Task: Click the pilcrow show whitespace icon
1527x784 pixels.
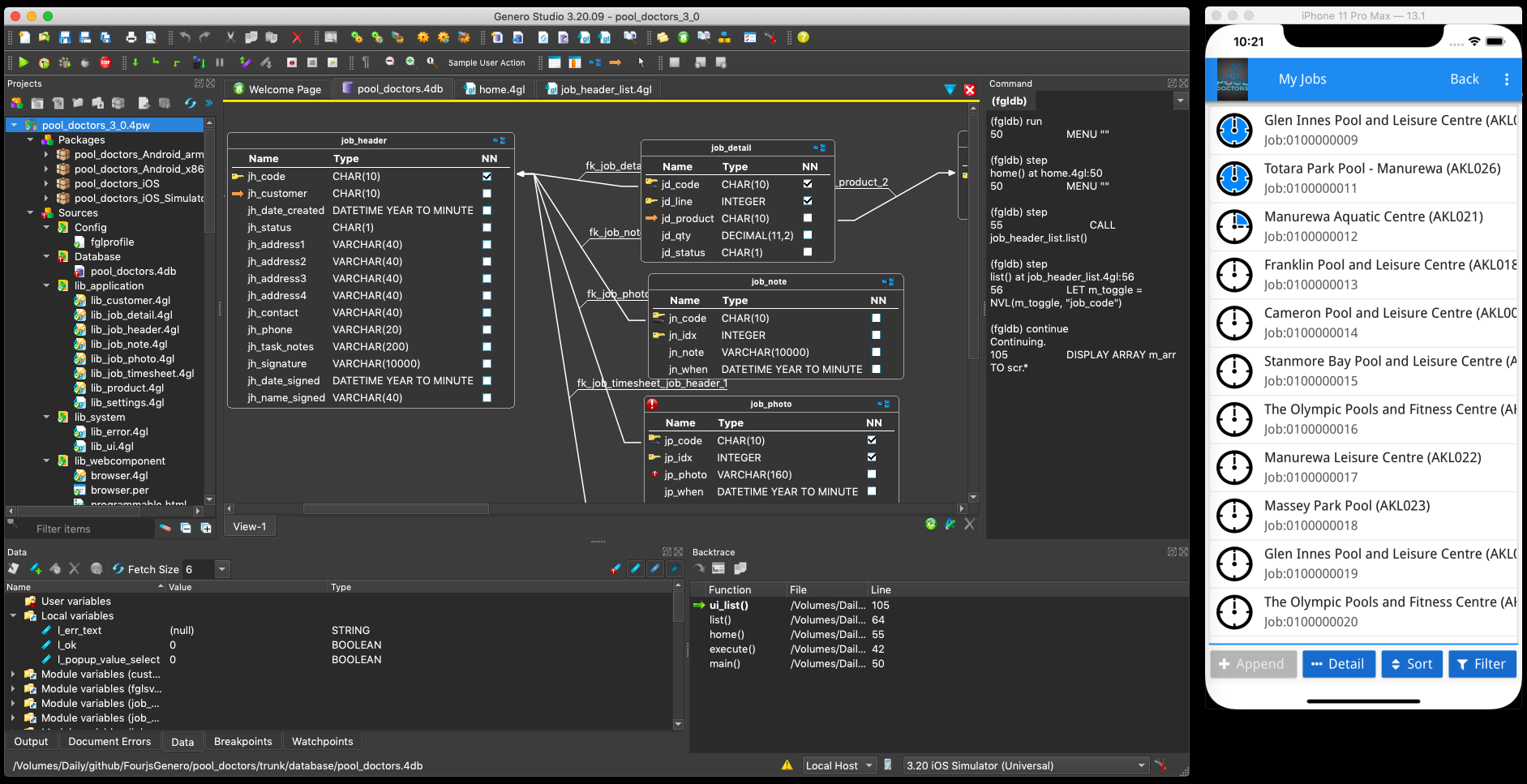Action: coord(366,62)
